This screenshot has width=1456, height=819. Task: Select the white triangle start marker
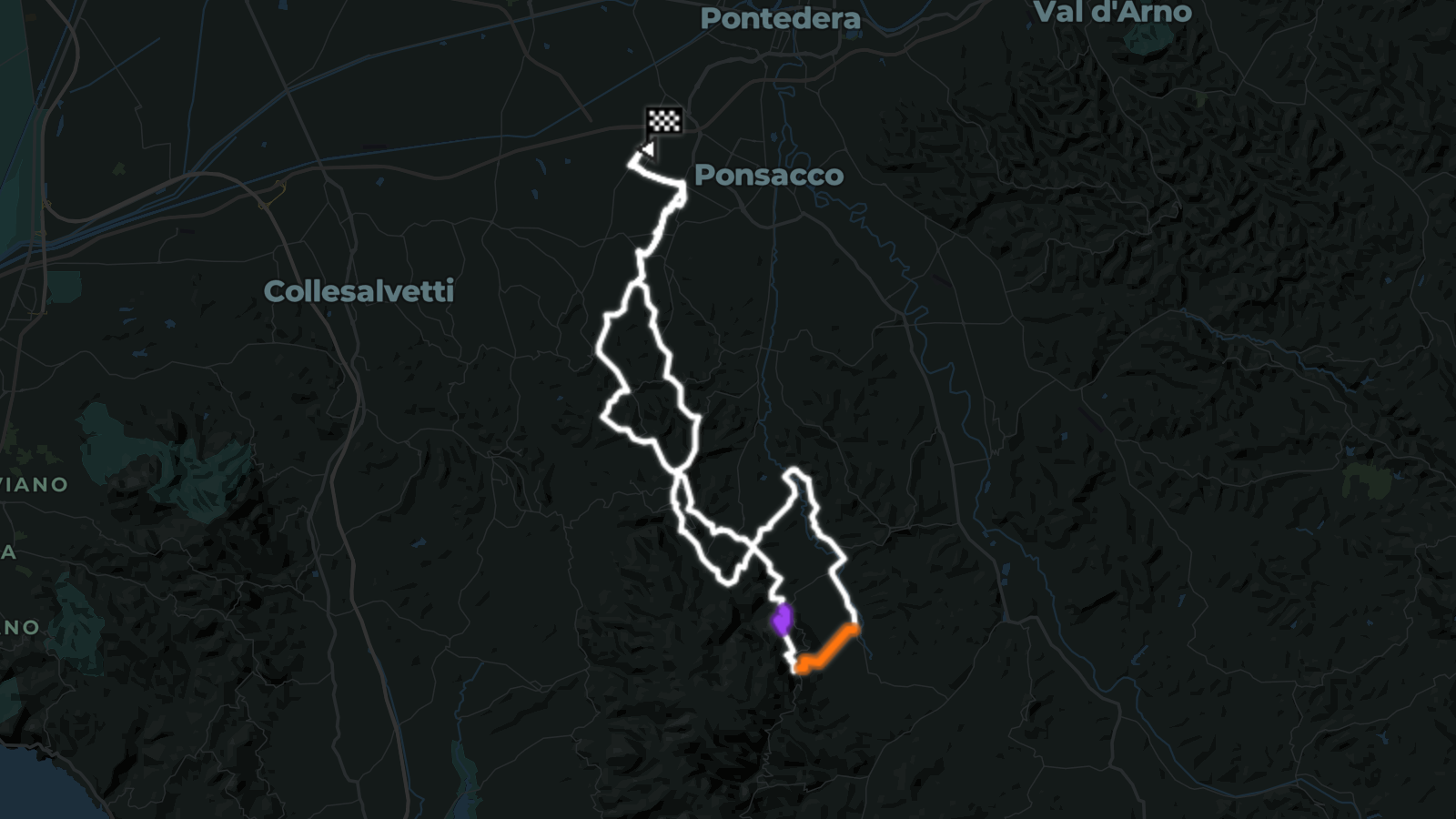(x=647, y=148)
